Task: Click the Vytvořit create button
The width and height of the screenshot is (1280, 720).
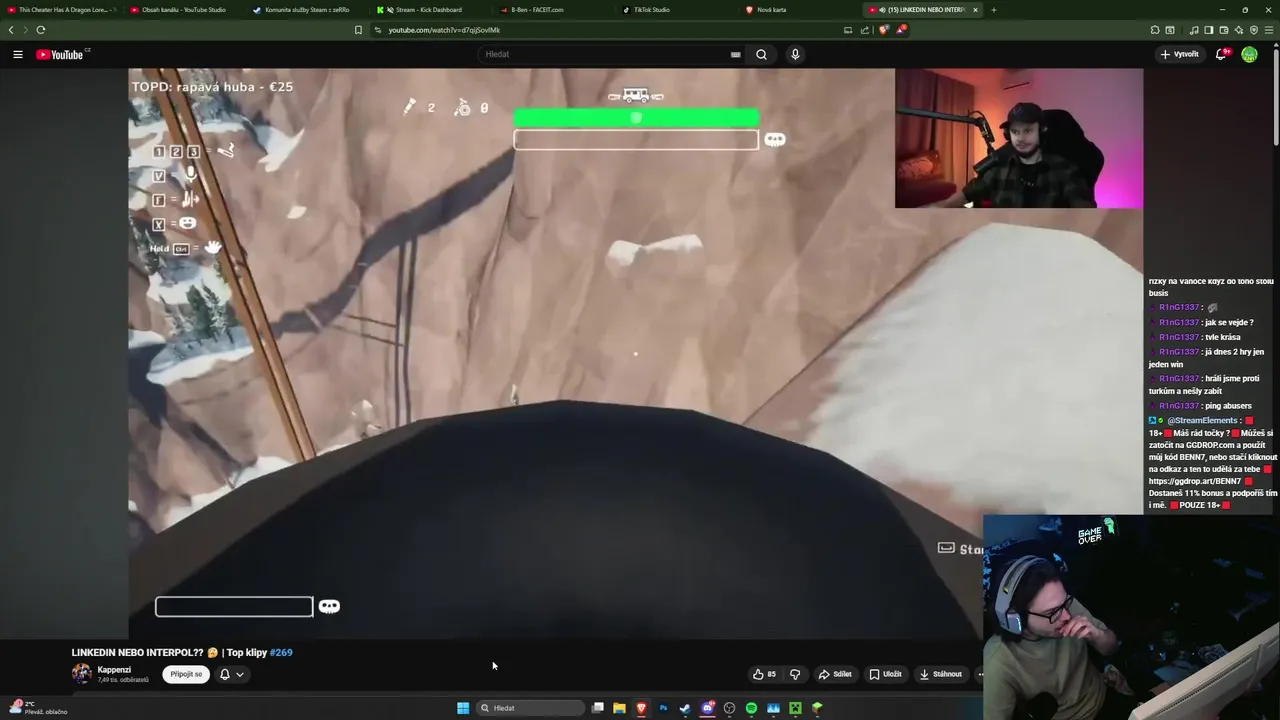Action: [1179, 54]
